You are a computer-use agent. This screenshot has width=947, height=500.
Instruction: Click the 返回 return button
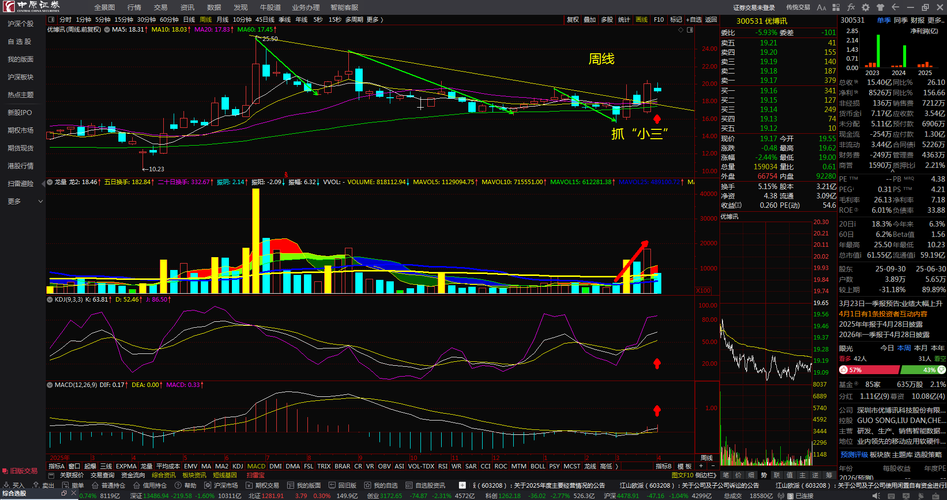(711, 19)
